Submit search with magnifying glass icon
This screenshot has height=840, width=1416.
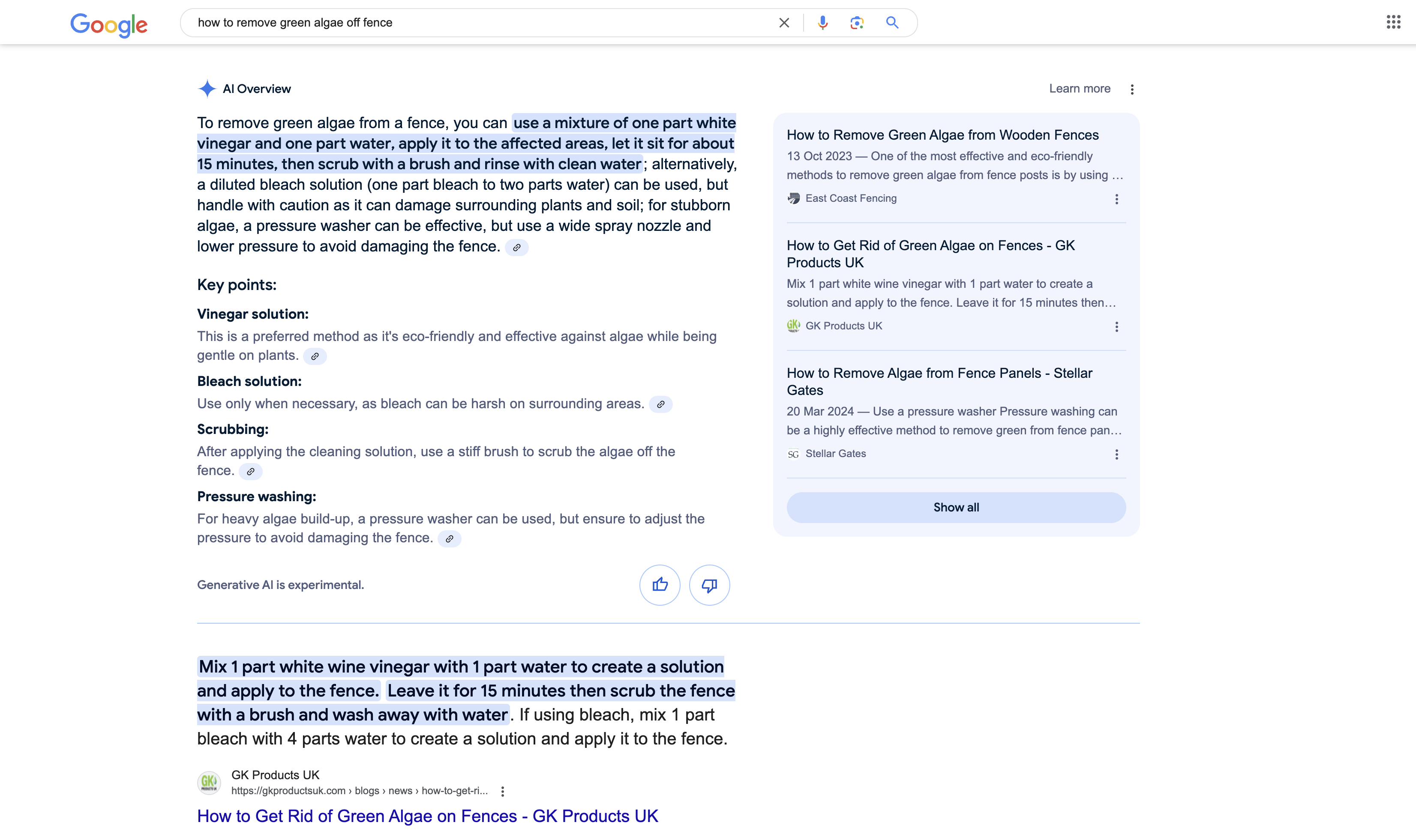click(892, 23)
